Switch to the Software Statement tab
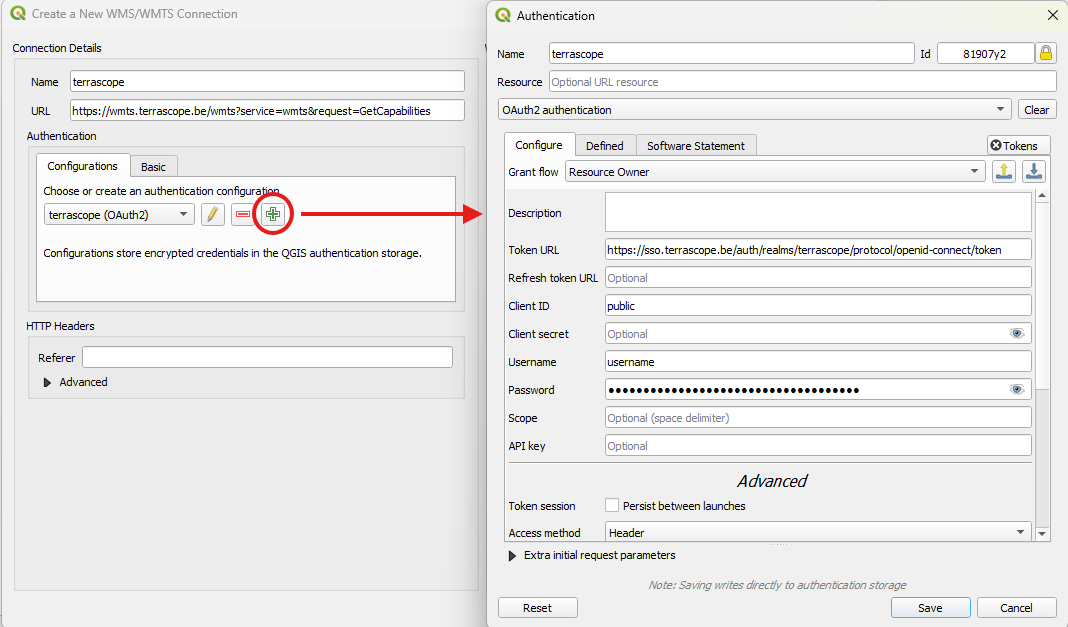The height and width of the screenshot is (627, 1068). [695, 146]
